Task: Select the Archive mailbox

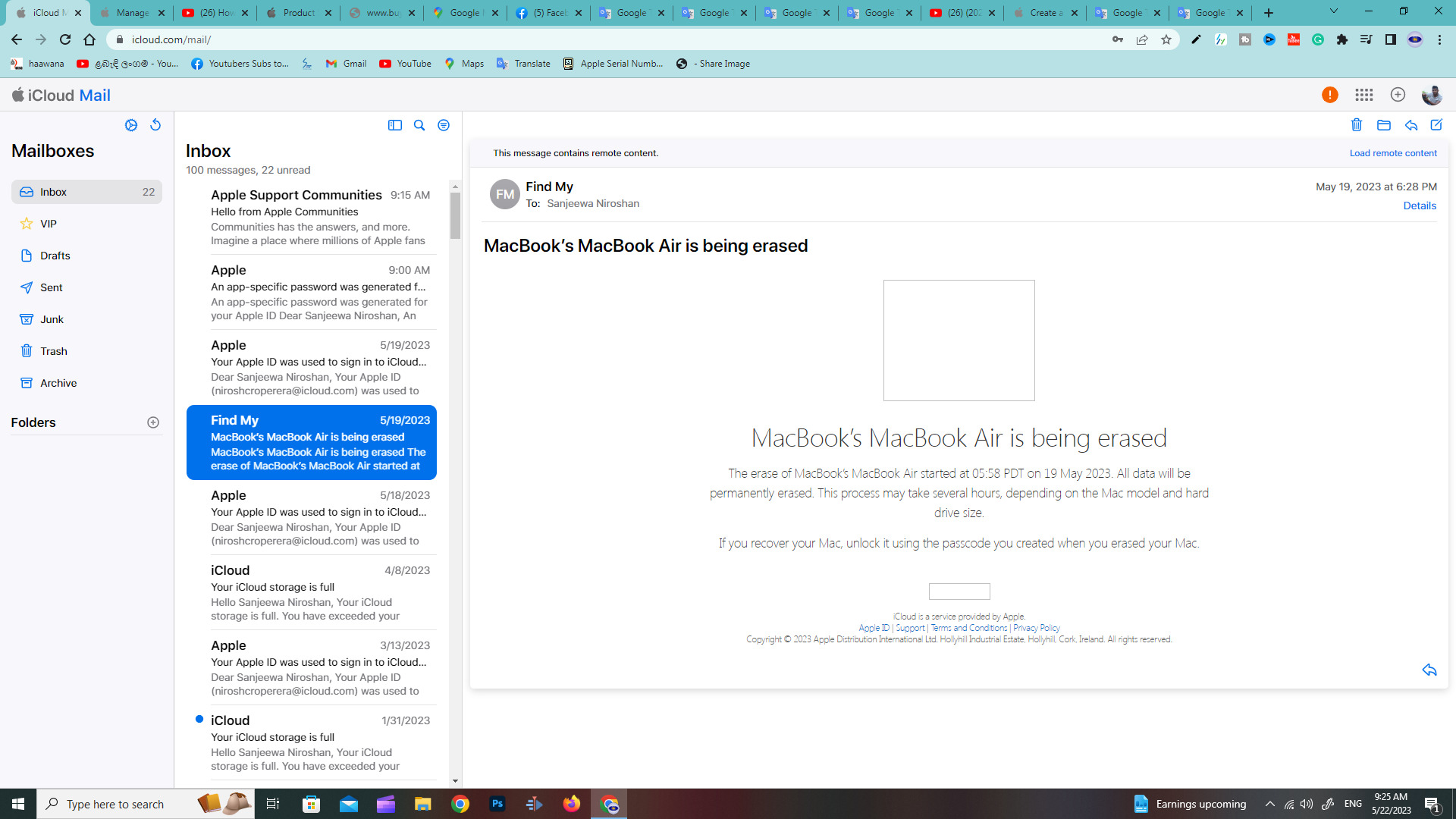Action: pyautogui.click(x=58, y=383)
